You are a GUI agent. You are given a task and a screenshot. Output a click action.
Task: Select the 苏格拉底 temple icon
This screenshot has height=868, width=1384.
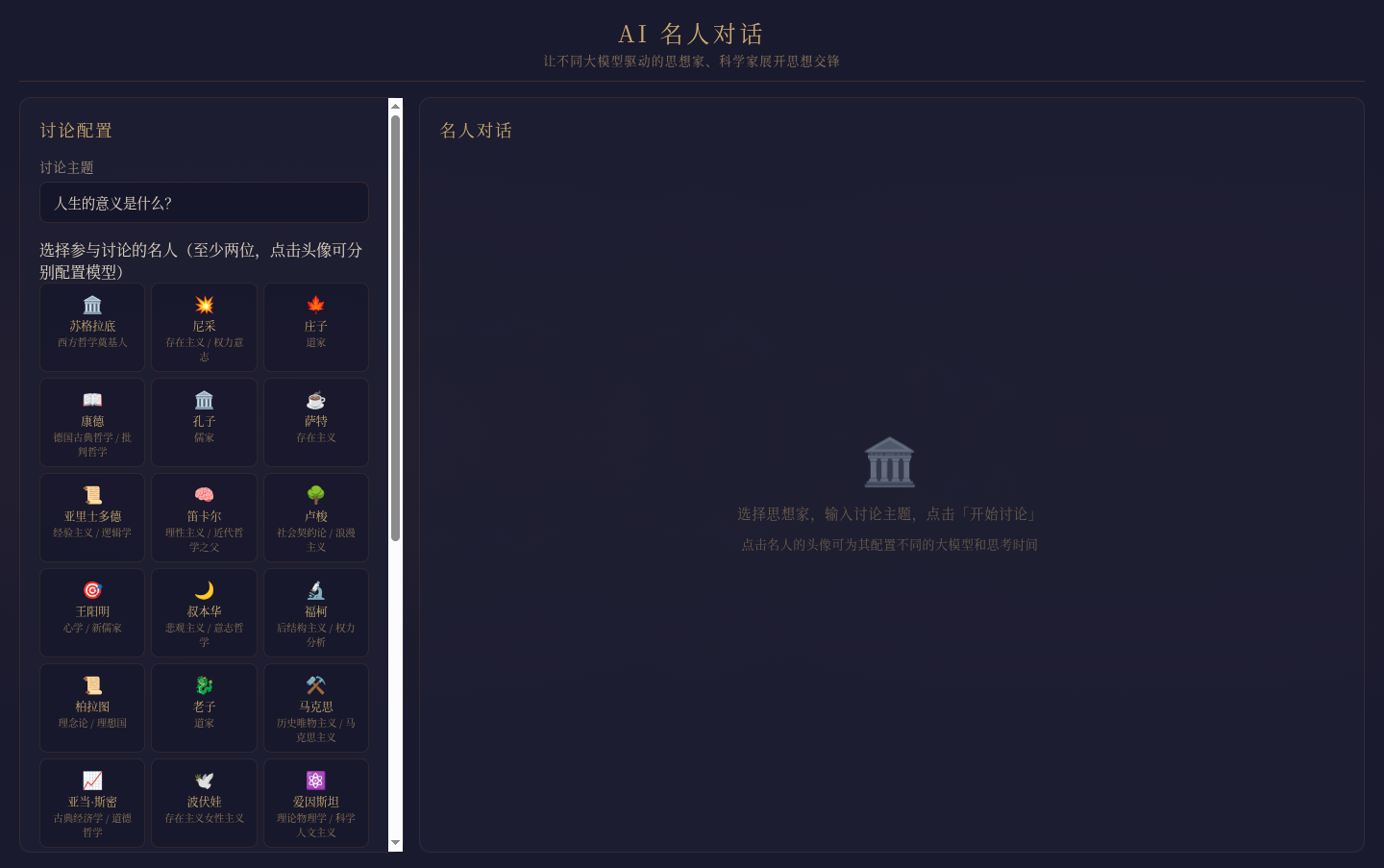pos(92,305)
